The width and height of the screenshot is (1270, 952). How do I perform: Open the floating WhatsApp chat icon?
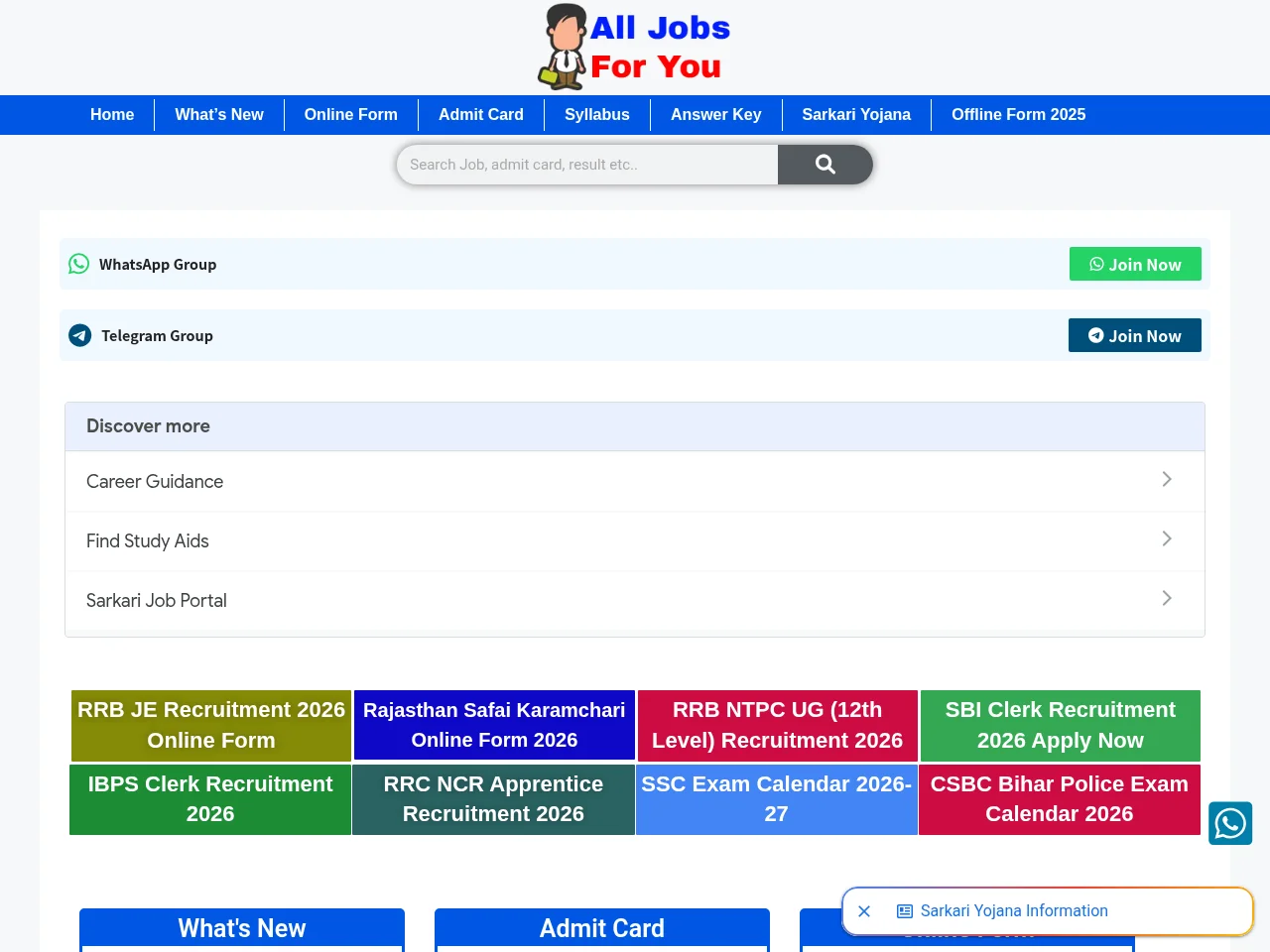point(1230,823)
